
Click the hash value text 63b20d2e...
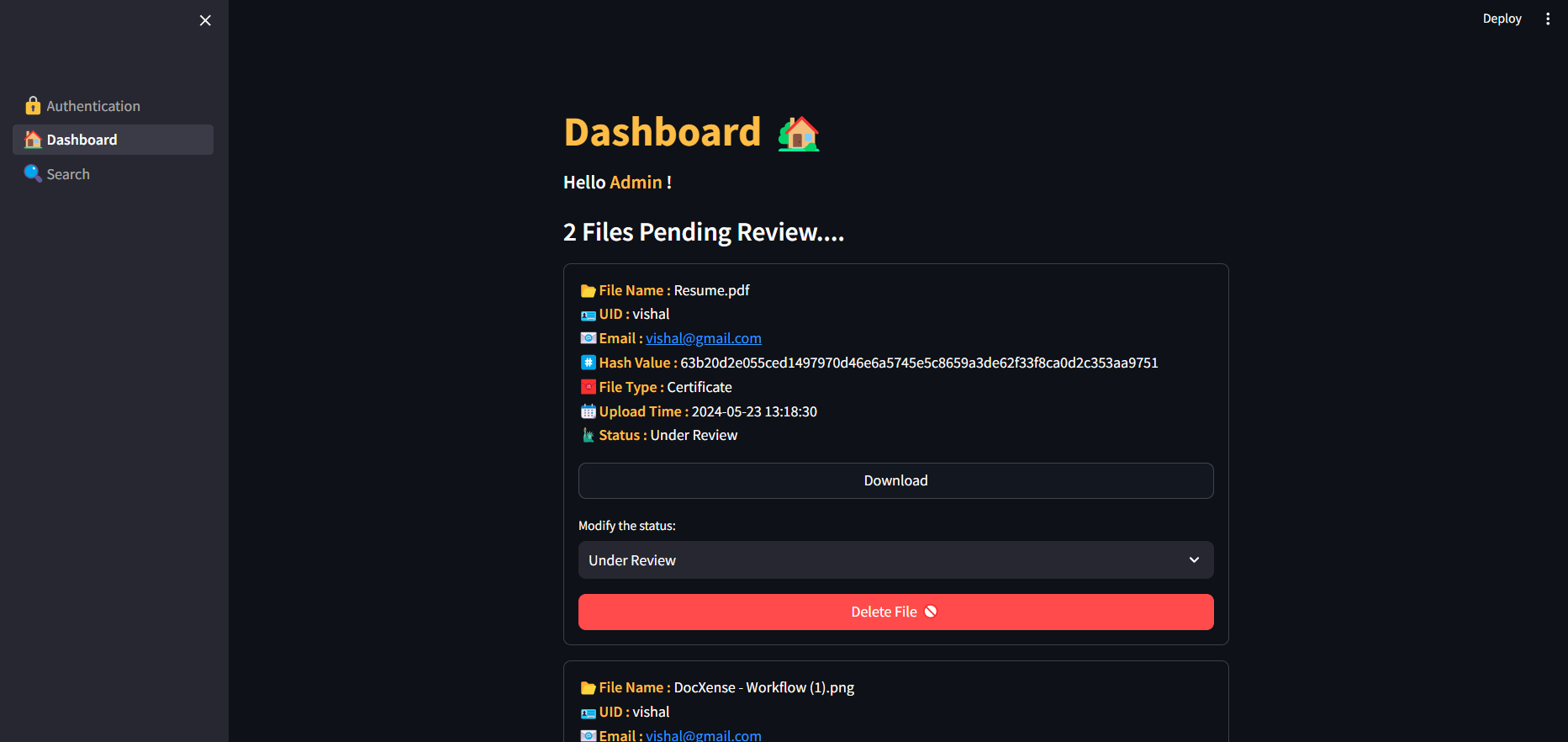[919, 363]
